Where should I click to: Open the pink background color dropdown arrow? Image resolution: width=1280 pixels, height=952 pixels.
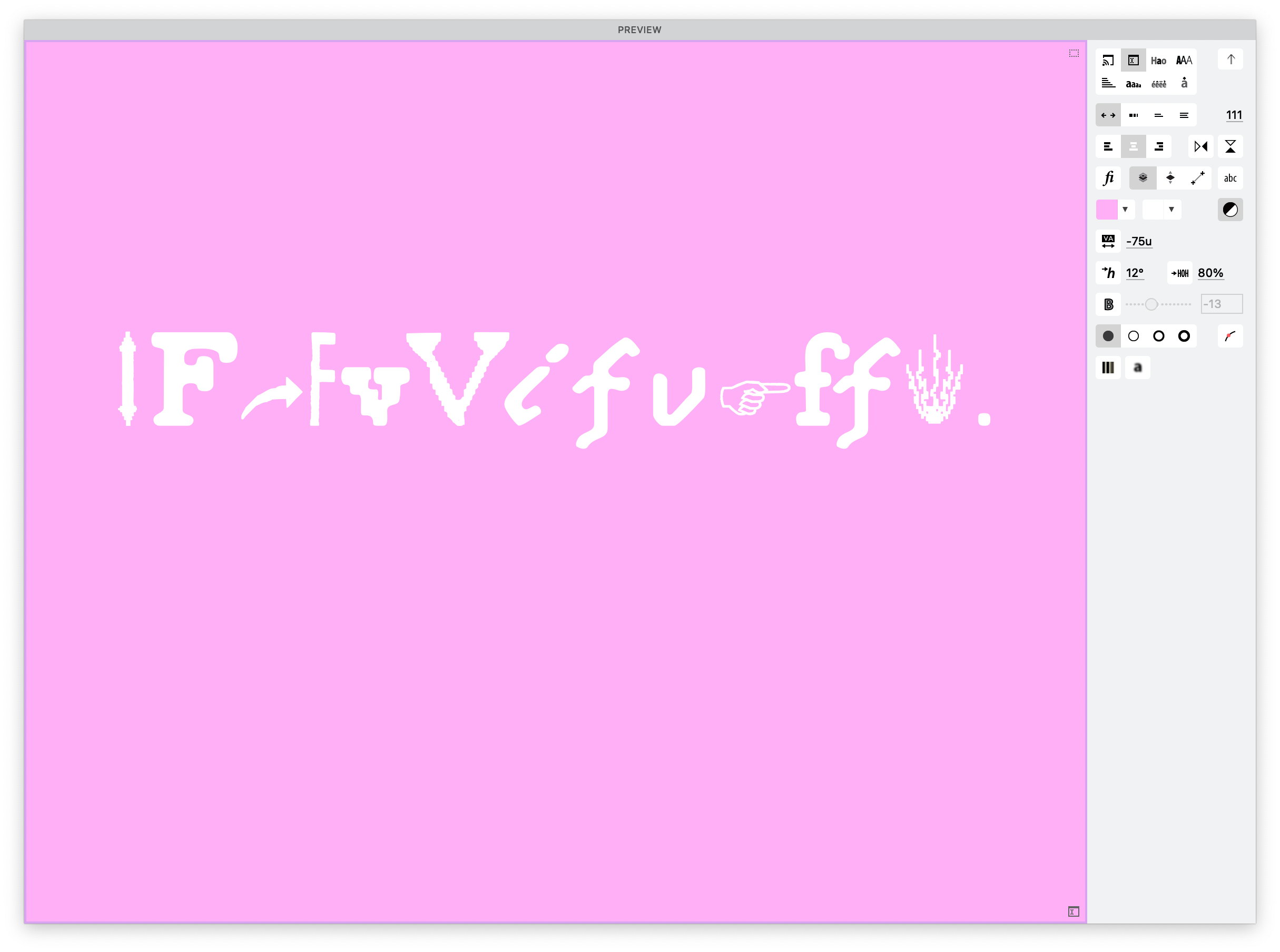(x=1125, y=210)
